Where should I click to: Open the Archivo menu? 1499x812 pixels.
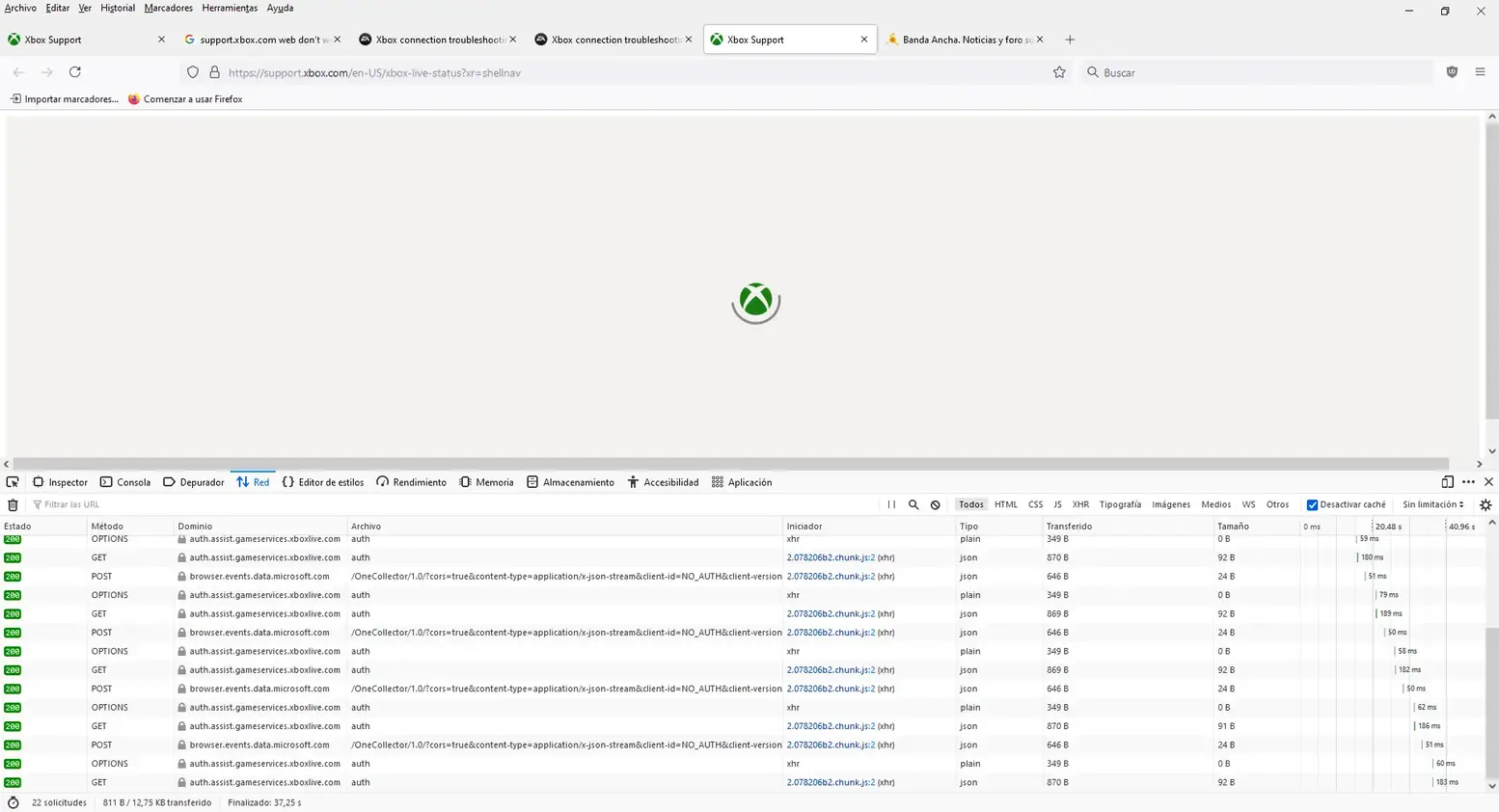coord(20,8)
